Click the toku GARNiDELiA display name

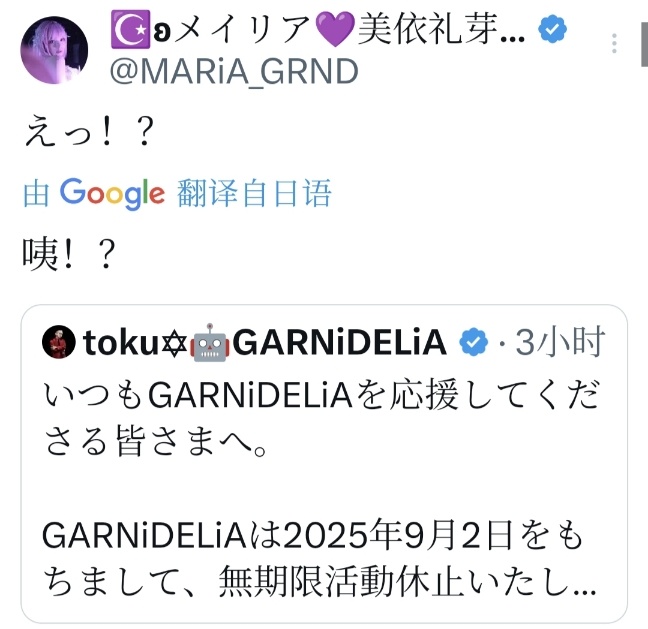[265, 343]
